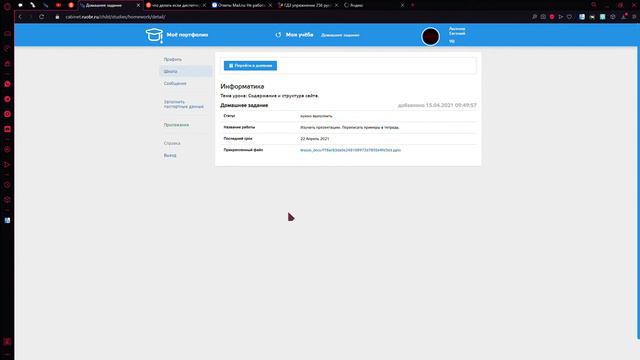Click the round user avatar
This screenshot has width=640, height=360.
click(430, 37)
